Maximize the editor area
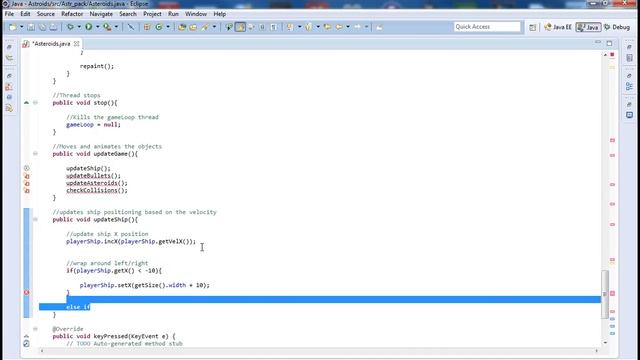Viewport: 640px width, 360px height. coord(609,43)
